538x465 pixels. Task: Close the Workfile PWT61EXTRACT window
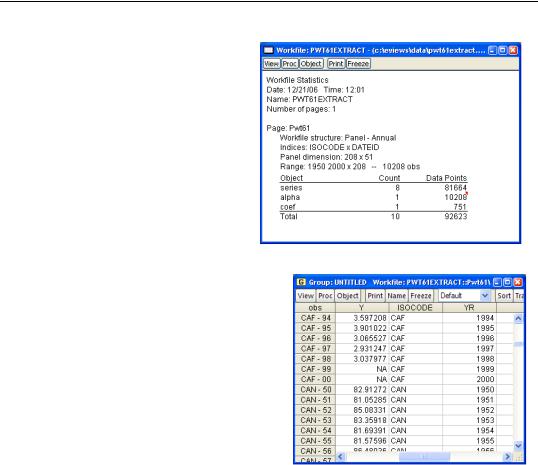(x=513, y=50)
